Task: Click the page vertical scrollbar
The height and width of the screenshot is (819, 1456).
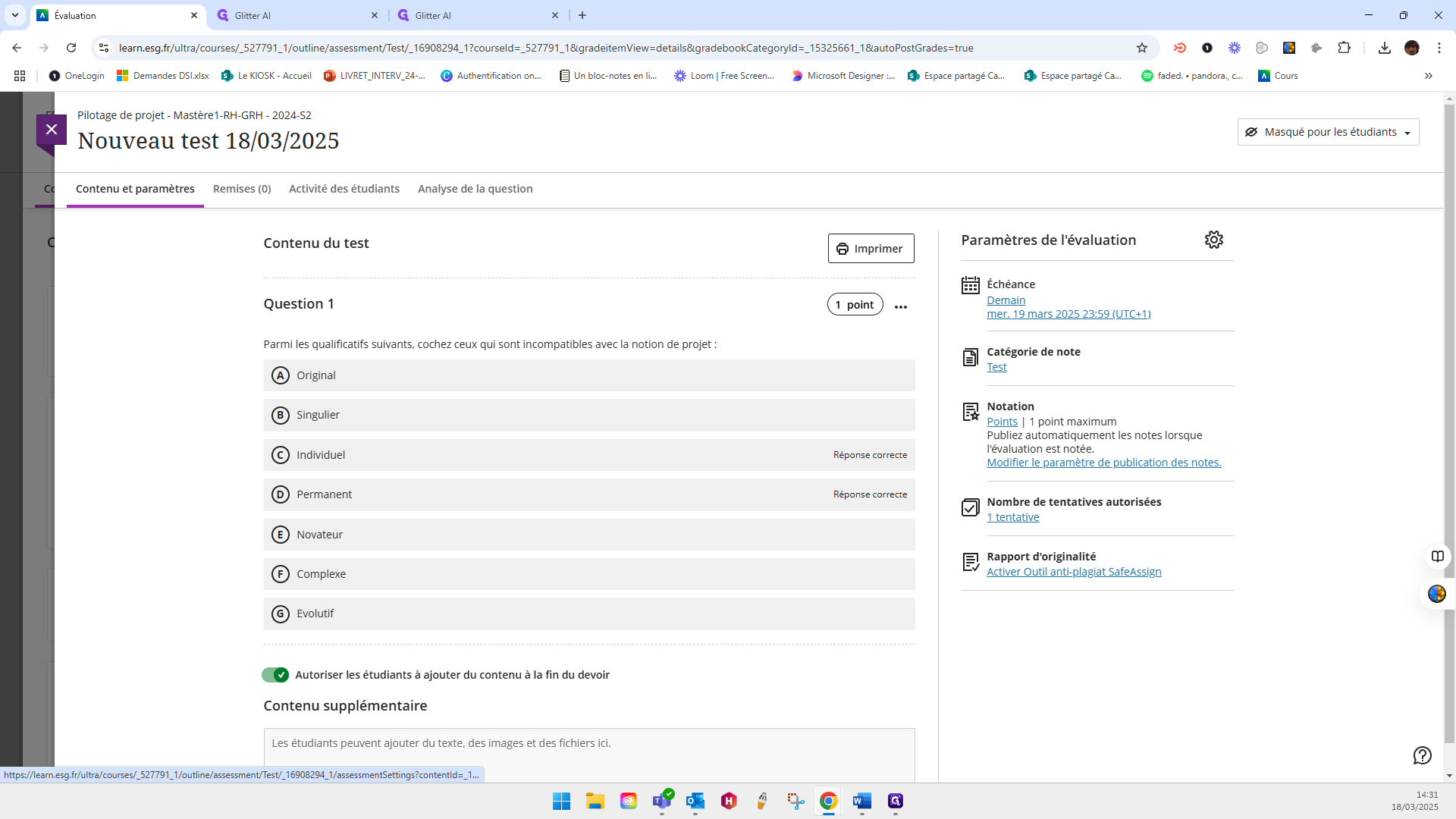Action: coord(1449,425)
